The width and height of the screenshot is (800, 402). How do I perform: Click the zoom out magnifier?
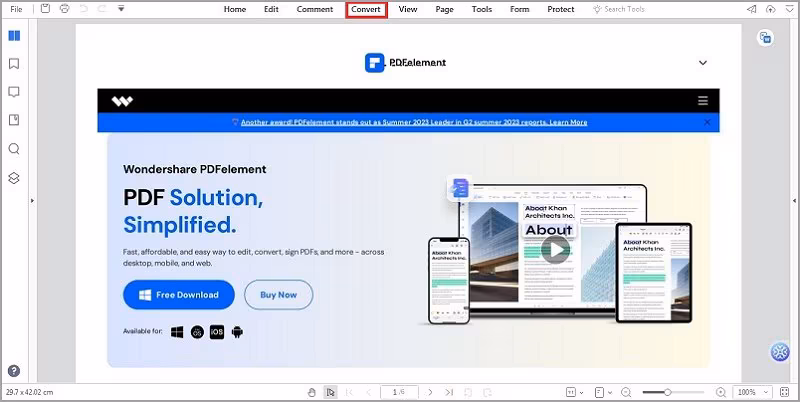click(x=626, y=392)
